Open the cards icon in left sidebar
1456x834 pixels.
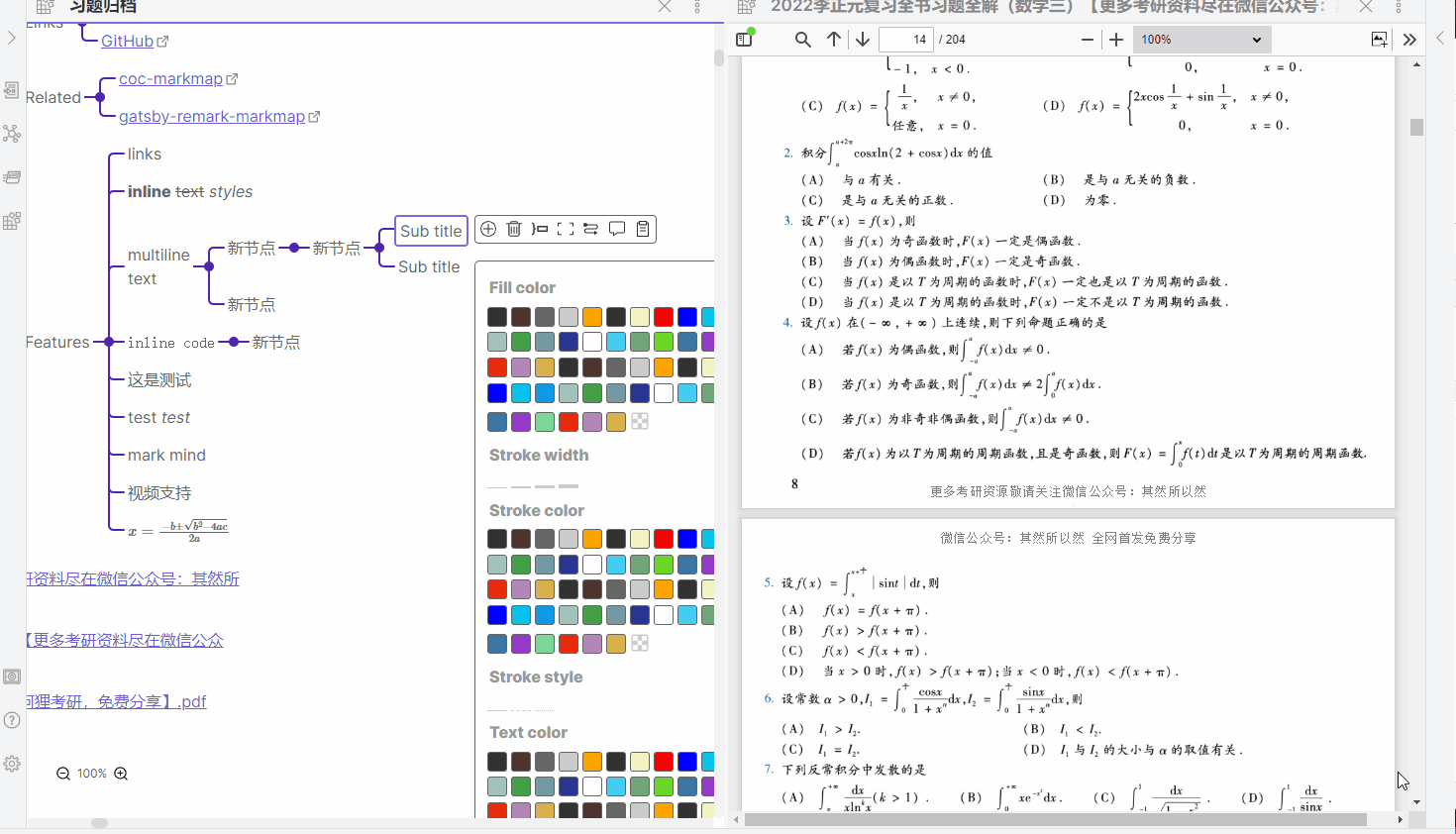tap(12, 177)
